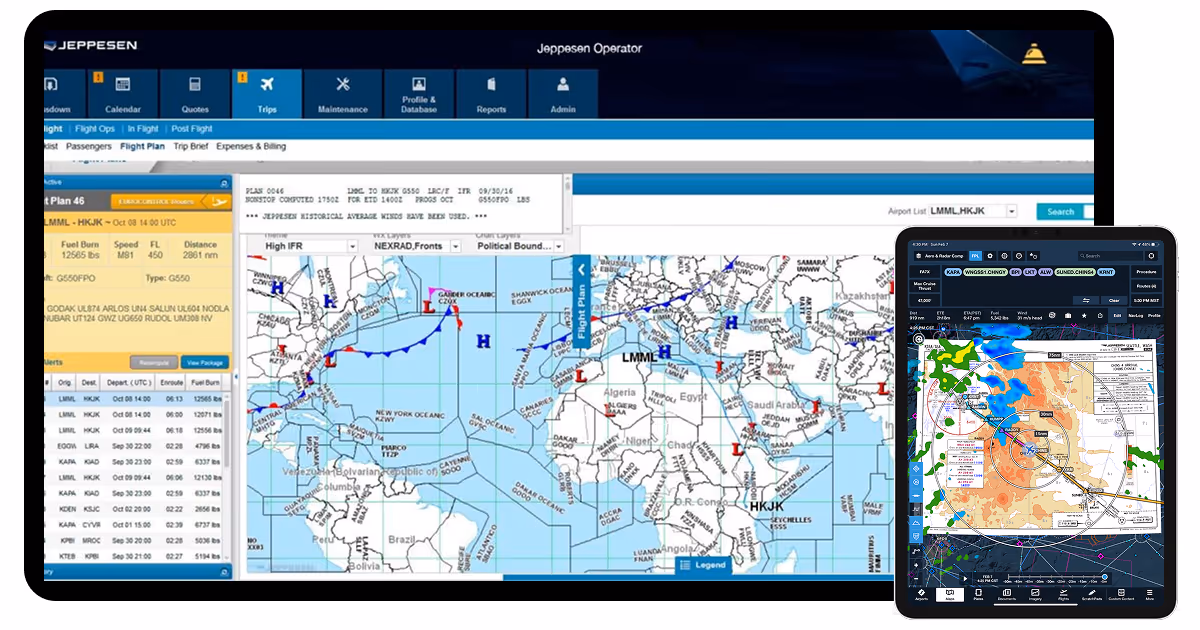Toggle FPL mode on the iPad app

[975, 256]
